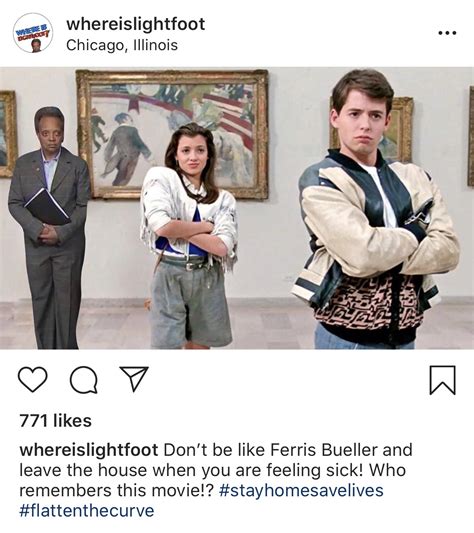This screenshot has height=533, width=474.
Task: Tap person in gray suit holding folder
Action: coord(50,228)
